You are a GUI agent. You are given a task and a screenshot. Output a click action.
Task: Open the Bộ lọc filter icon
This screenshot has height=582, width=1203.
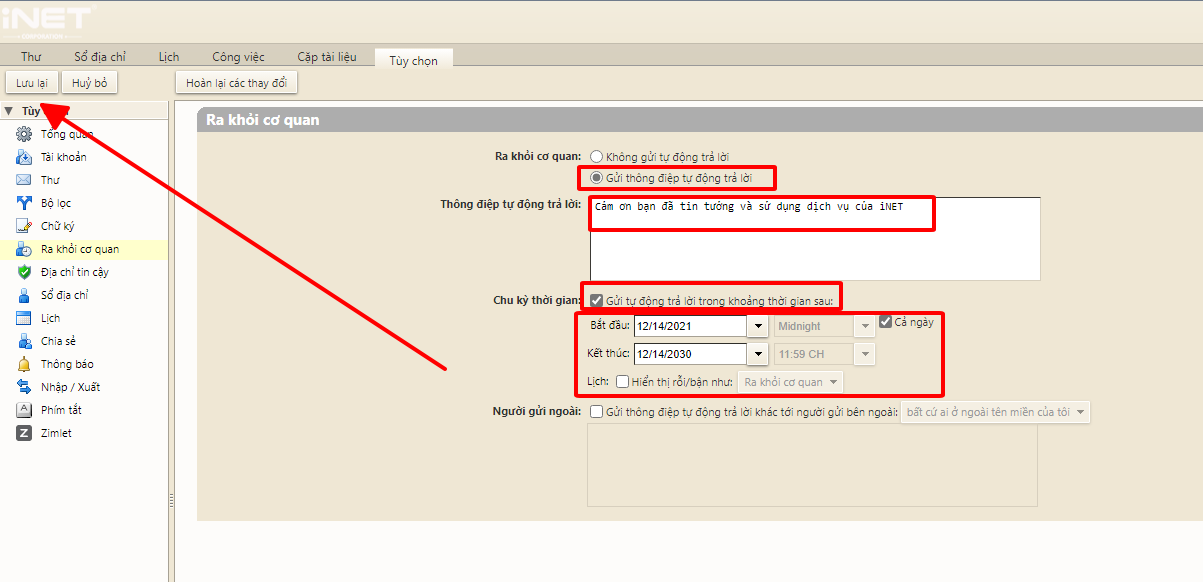coord(24,203)
